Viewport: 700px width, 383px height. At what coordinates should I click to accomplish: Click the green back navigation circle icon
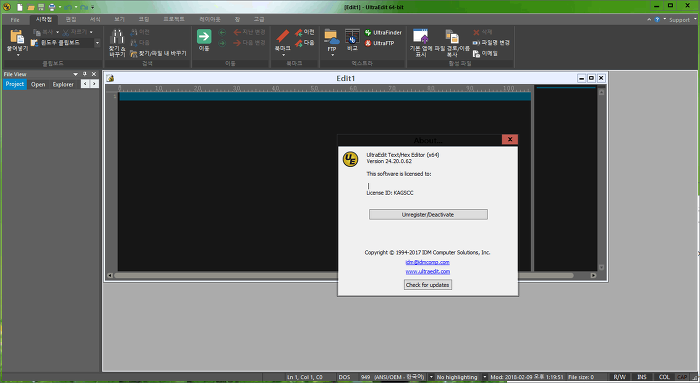222,32
